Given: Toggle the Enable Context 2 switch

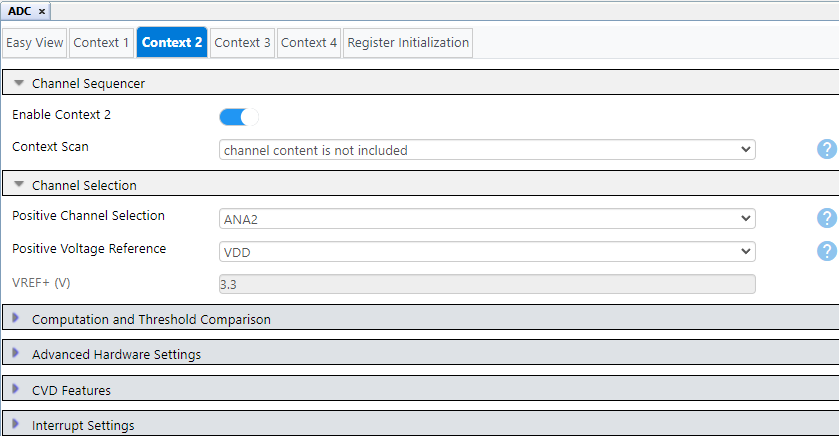Looking at the screenshot, I should pos(239,116).
